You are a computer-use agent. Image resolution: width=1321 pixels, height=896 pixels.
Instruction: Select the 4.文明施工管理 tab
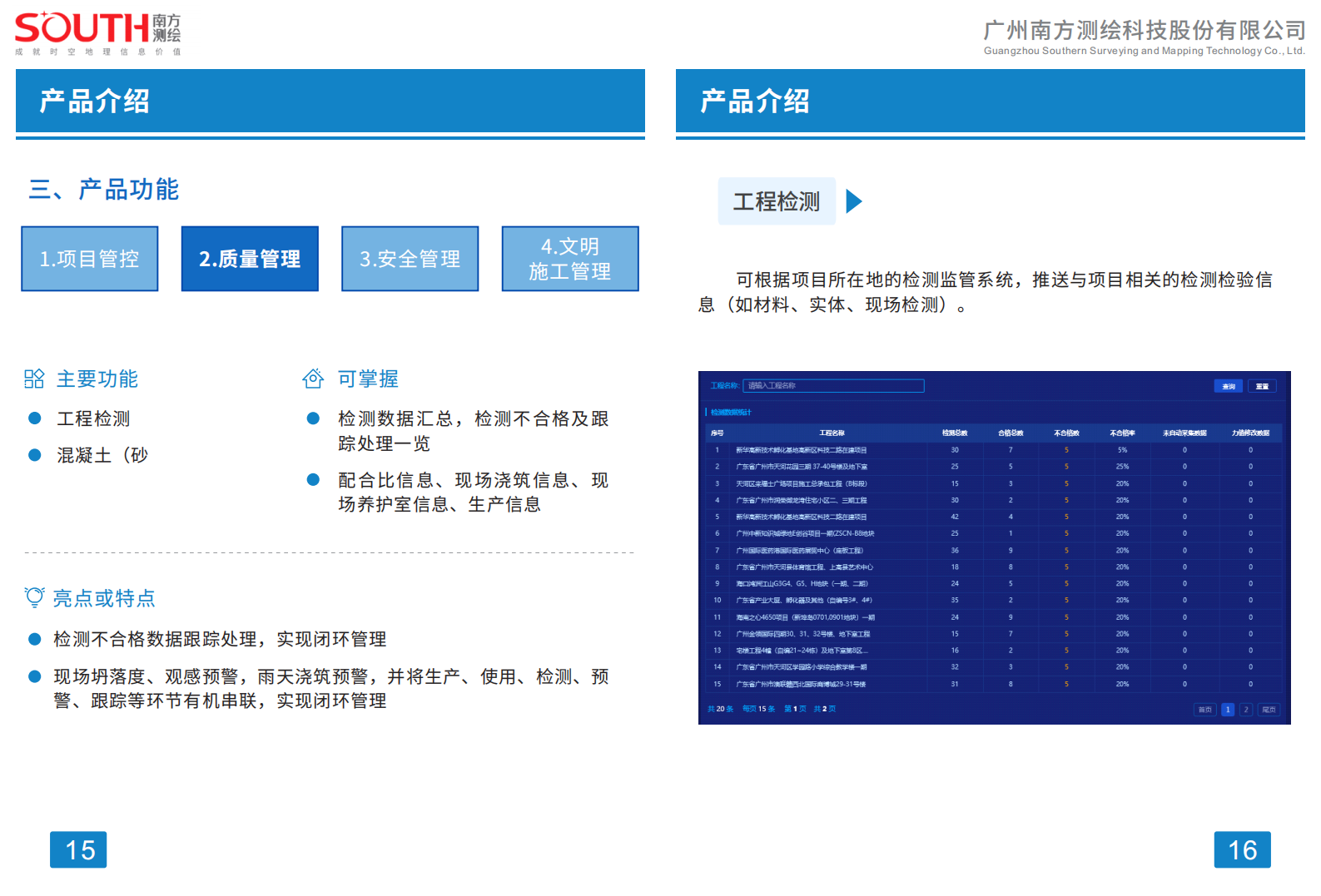point(570,259)
